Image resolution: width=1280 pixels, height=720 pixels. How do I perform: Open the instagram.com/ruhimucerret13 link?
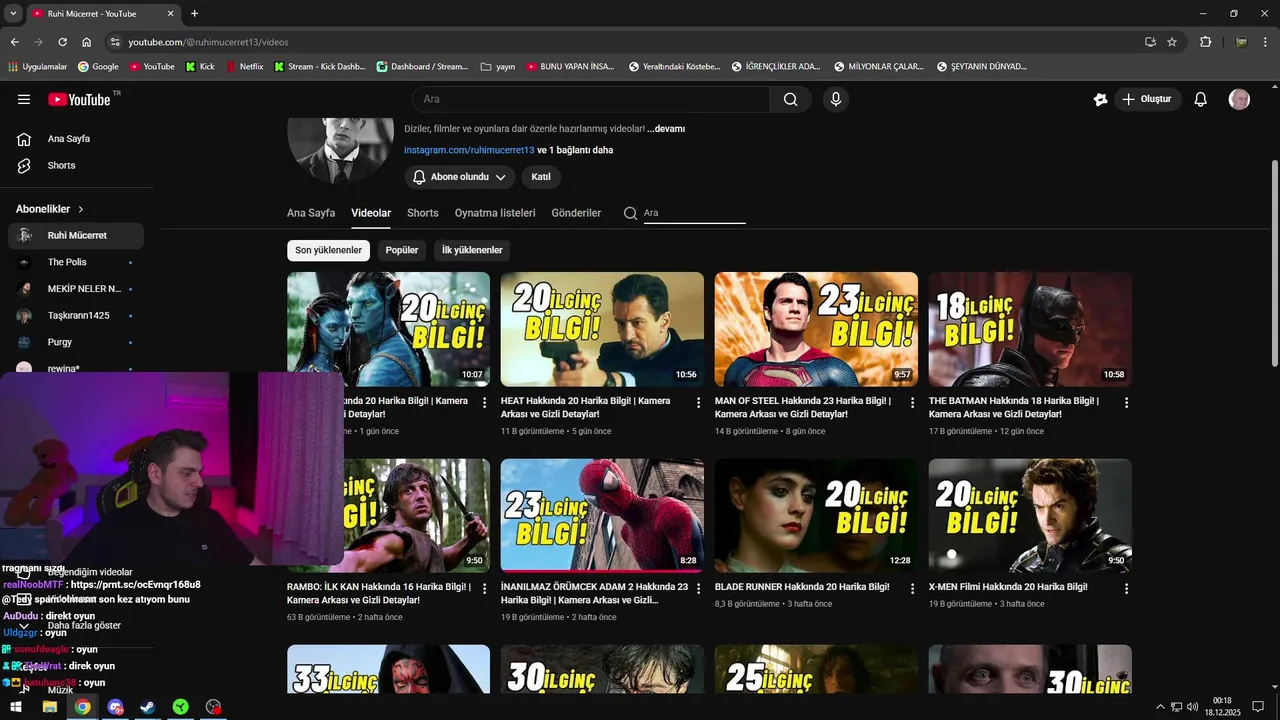click(x=469, y=150)
